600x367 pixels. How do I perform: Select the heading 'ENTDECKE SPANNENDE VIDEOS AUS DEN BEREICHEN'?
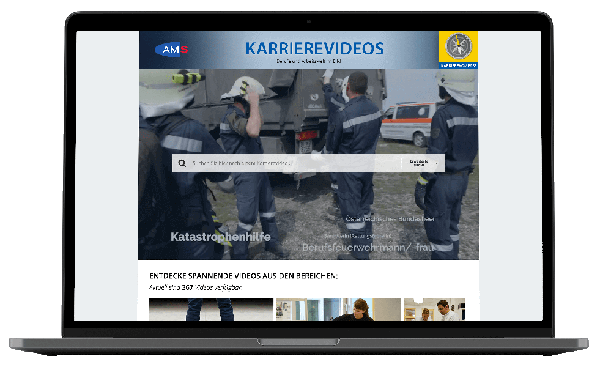pyautogui.click(x=243, y=276)
